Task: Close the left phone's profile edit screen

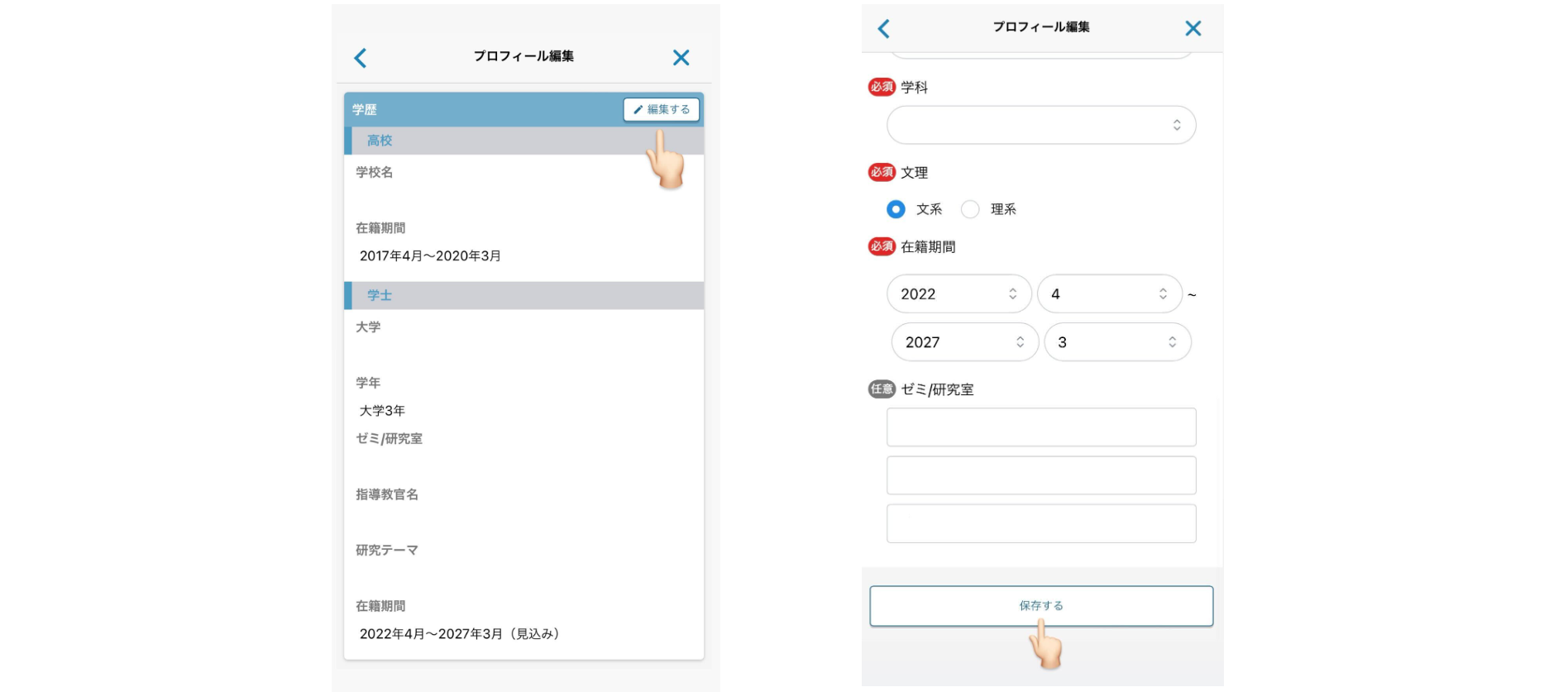Action: pyautogui.click(x=681, y=58)
